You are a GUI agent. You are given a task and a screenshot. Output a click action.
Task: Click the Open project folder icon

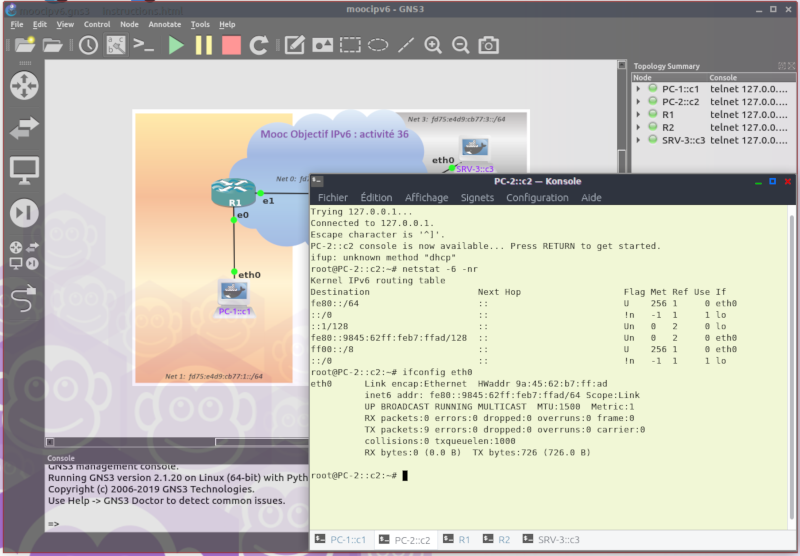[52, 45]
